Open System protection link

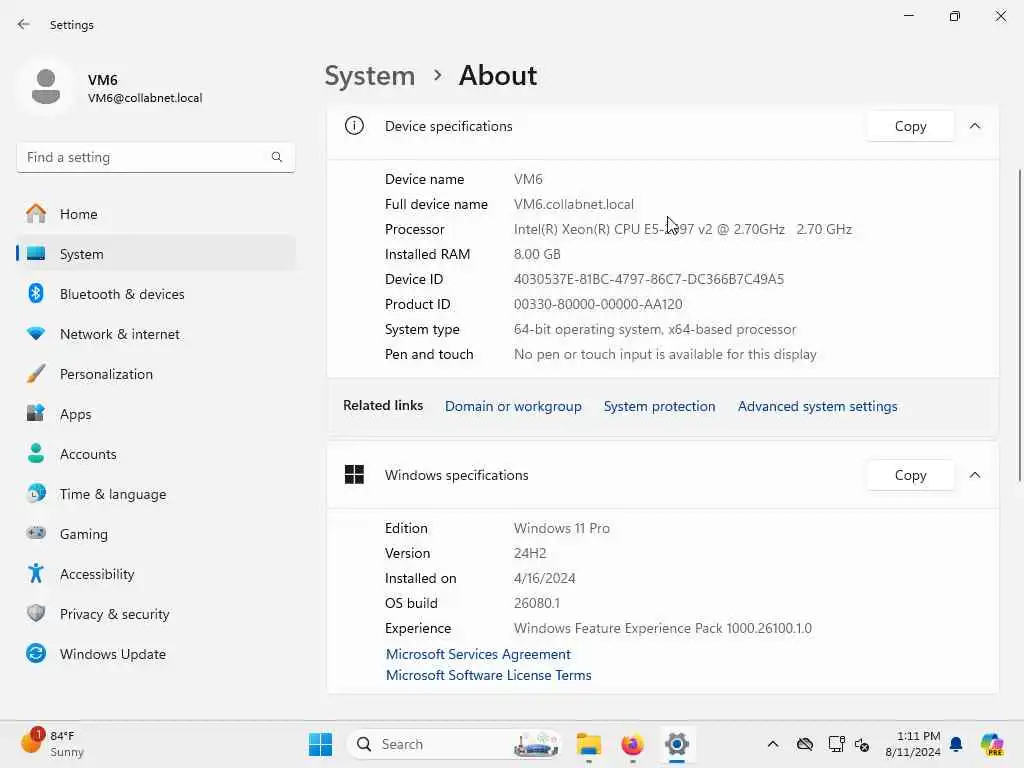pos(660,406)
